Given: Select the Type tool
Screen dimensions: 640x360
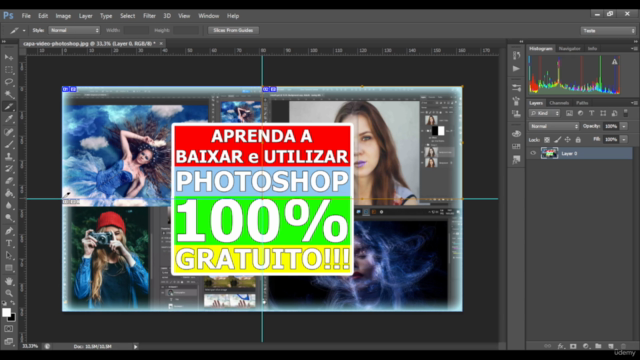Looking at the screenshot, I should click(x=9, y=243).
